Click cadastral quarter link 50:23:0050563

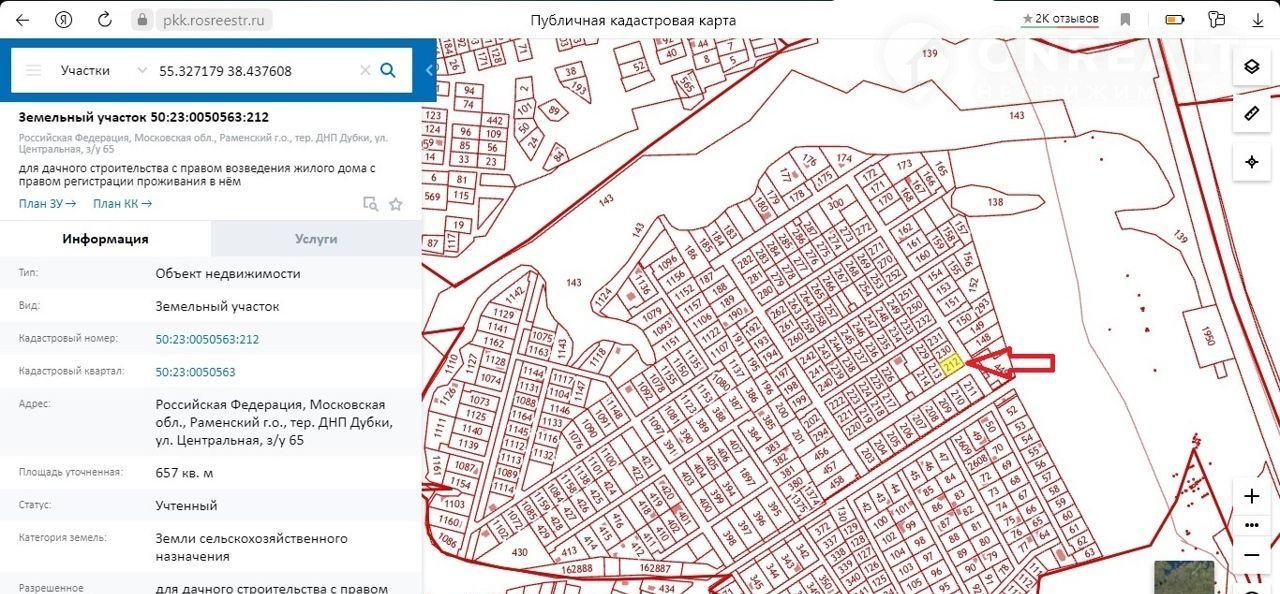point(195,372)
